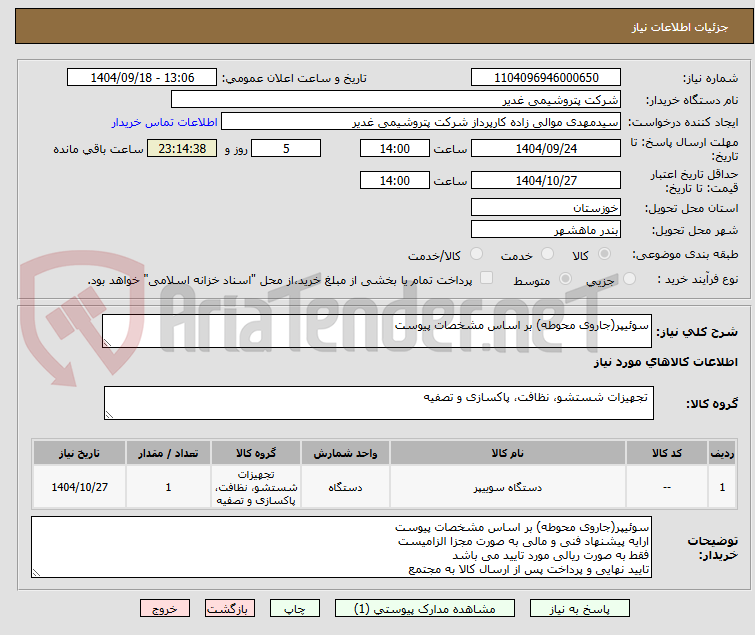The width and height of the screenshot is (755, 635).
Task: Click the buyer name field 'شرکت پتروشیمی غدیر'
Action: pos(396,100)
